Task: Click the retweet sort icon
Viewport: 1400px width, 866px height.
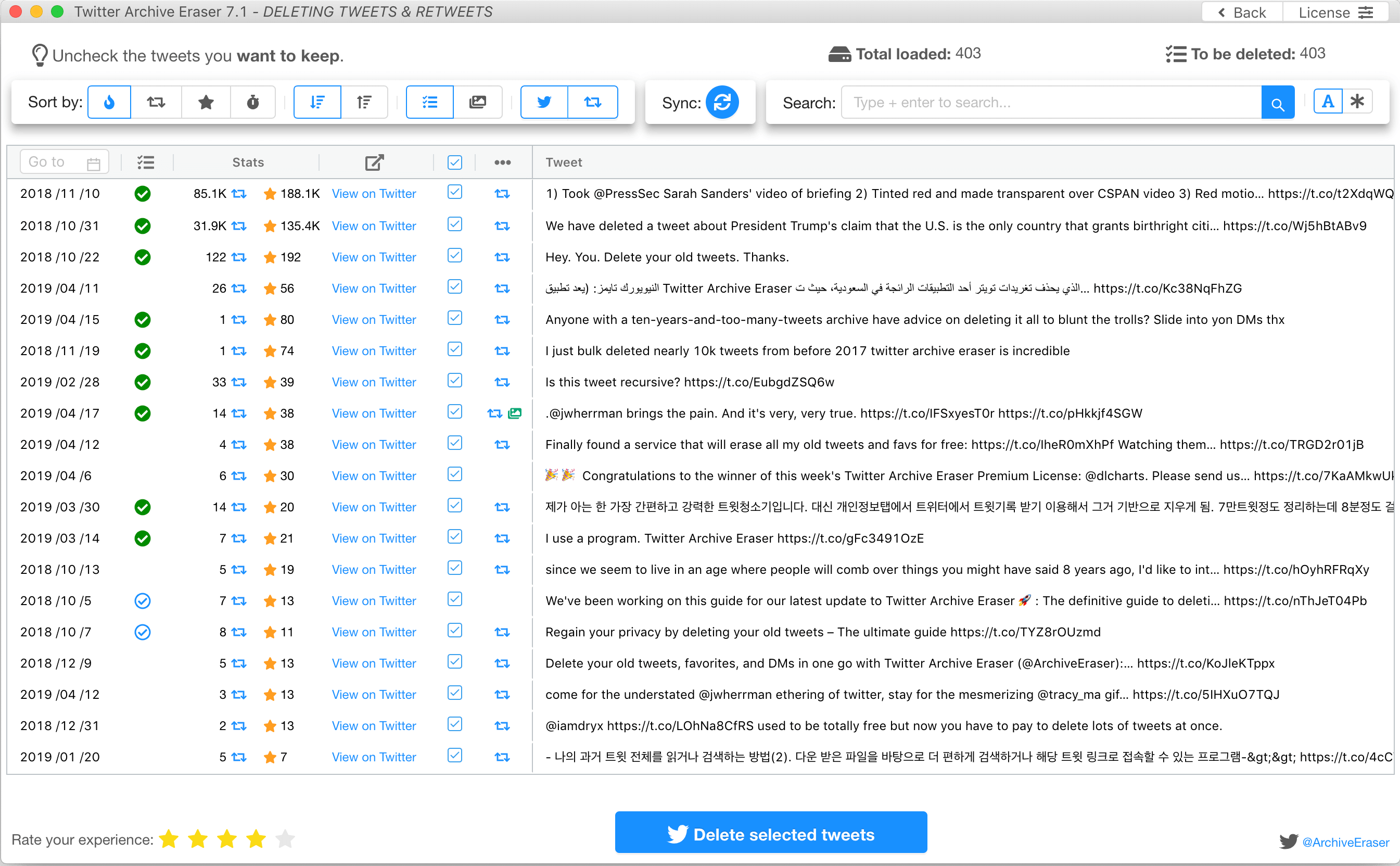Action: pyautogui.click(x=155, y=101)
